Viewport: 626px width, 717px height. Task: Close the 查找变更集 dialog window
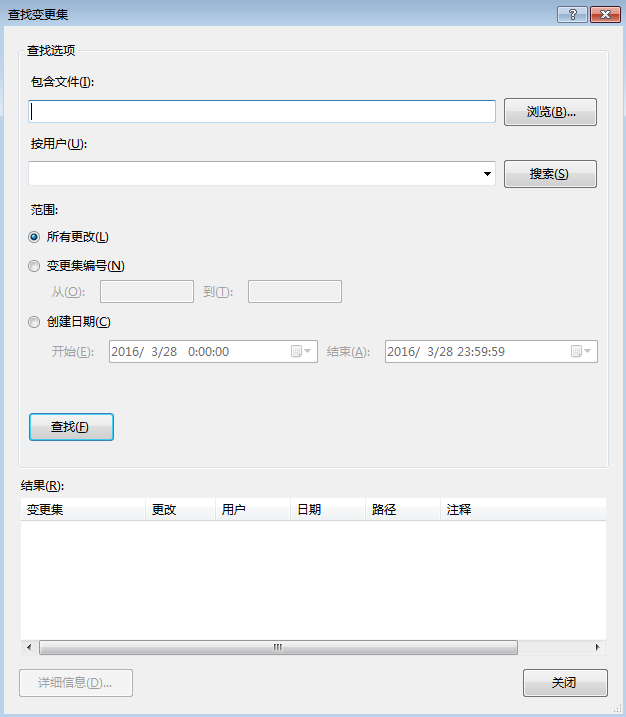point(605,13)
